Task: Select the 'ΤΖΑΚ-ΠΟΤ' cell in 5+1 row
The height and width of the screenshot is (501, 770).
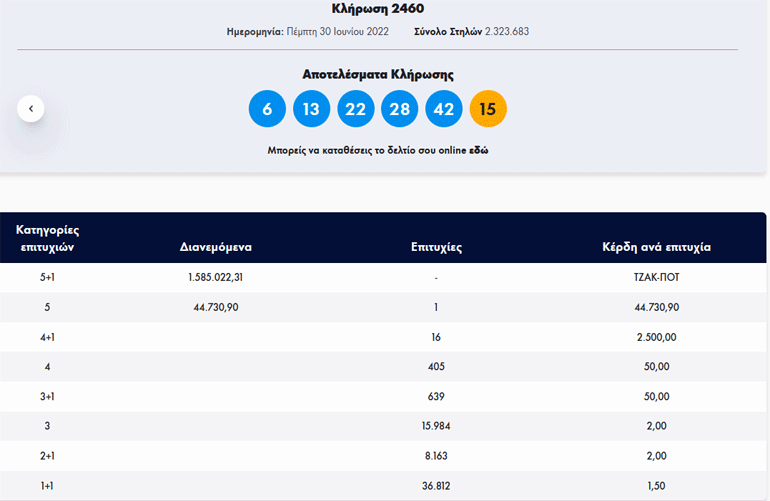Action: coord(656,277)
